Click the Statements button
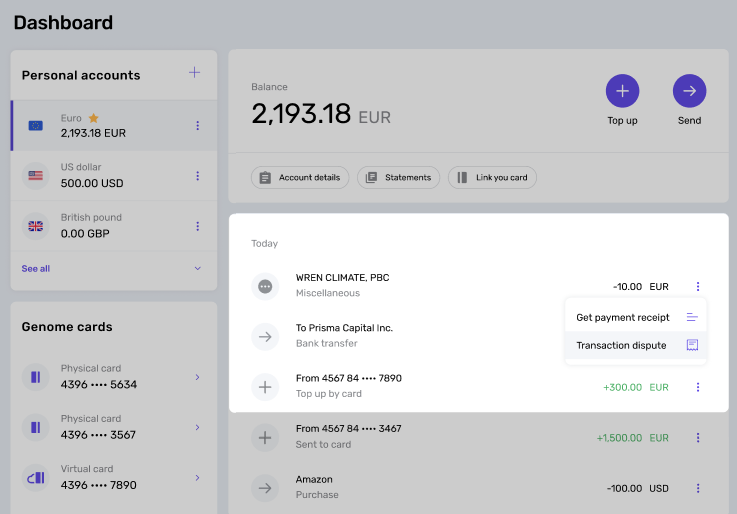The image size is (737, 514). 399,178
